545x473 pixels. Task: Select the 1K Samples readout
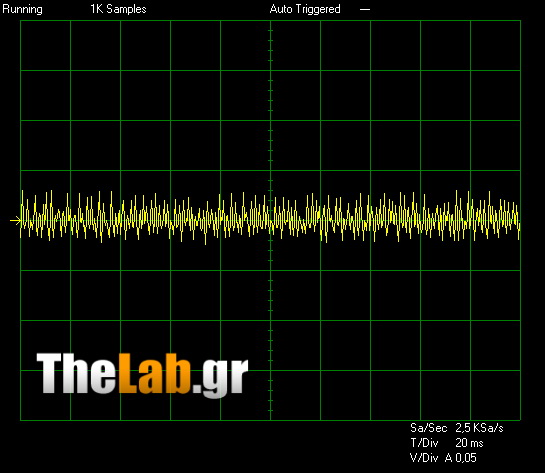[118, 9]
